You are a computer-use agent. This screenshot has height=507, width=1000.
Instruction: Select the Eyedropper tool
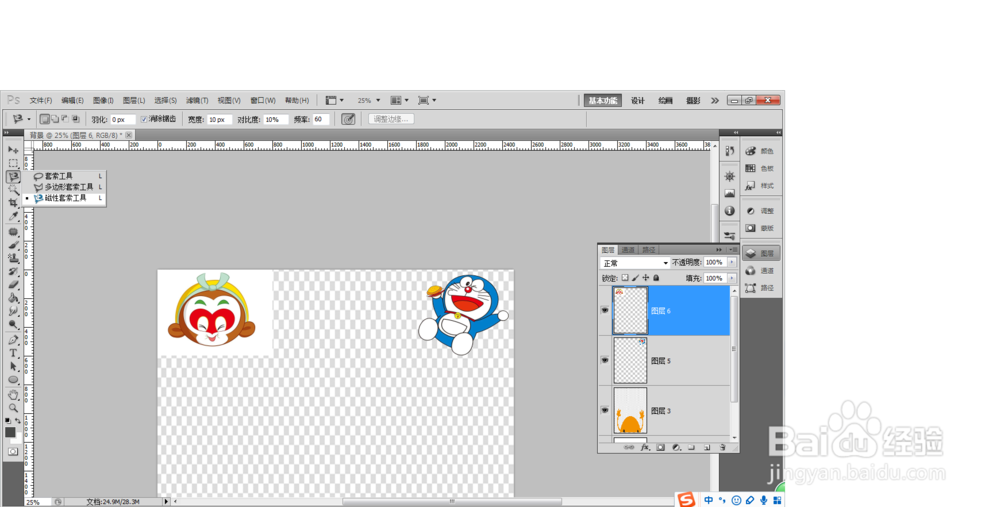pos(13,216)
